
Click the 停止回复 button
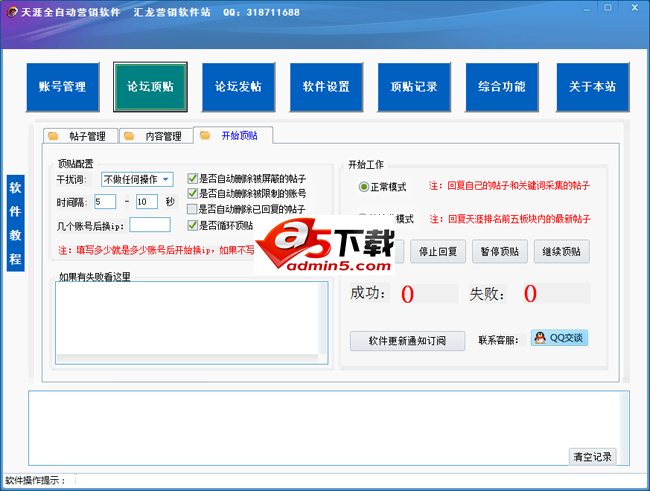click(438, 251)
